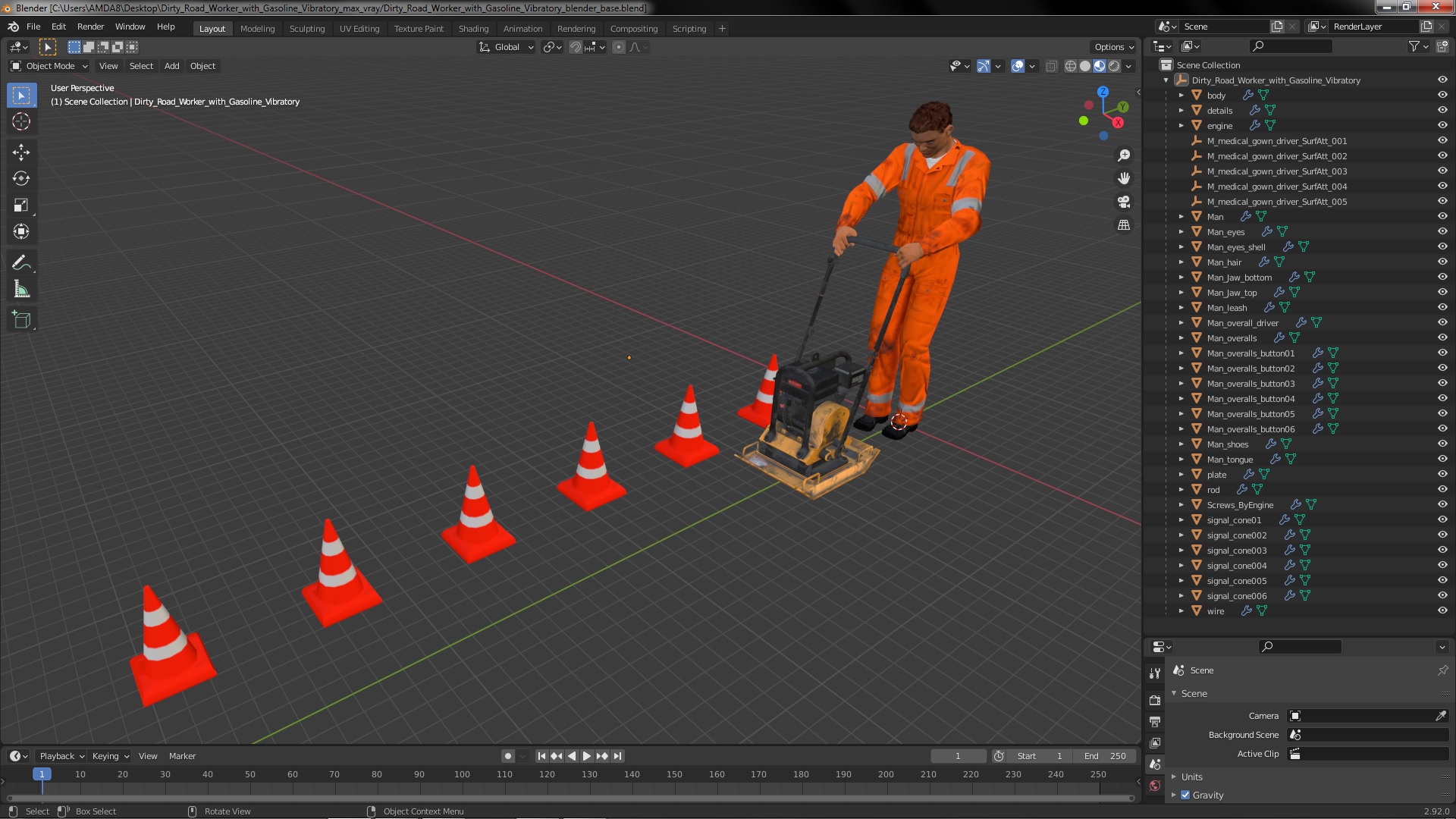Hide the body object in outliner
1456x819 pixels.
pyautogui.click(x=1442, y=96)
